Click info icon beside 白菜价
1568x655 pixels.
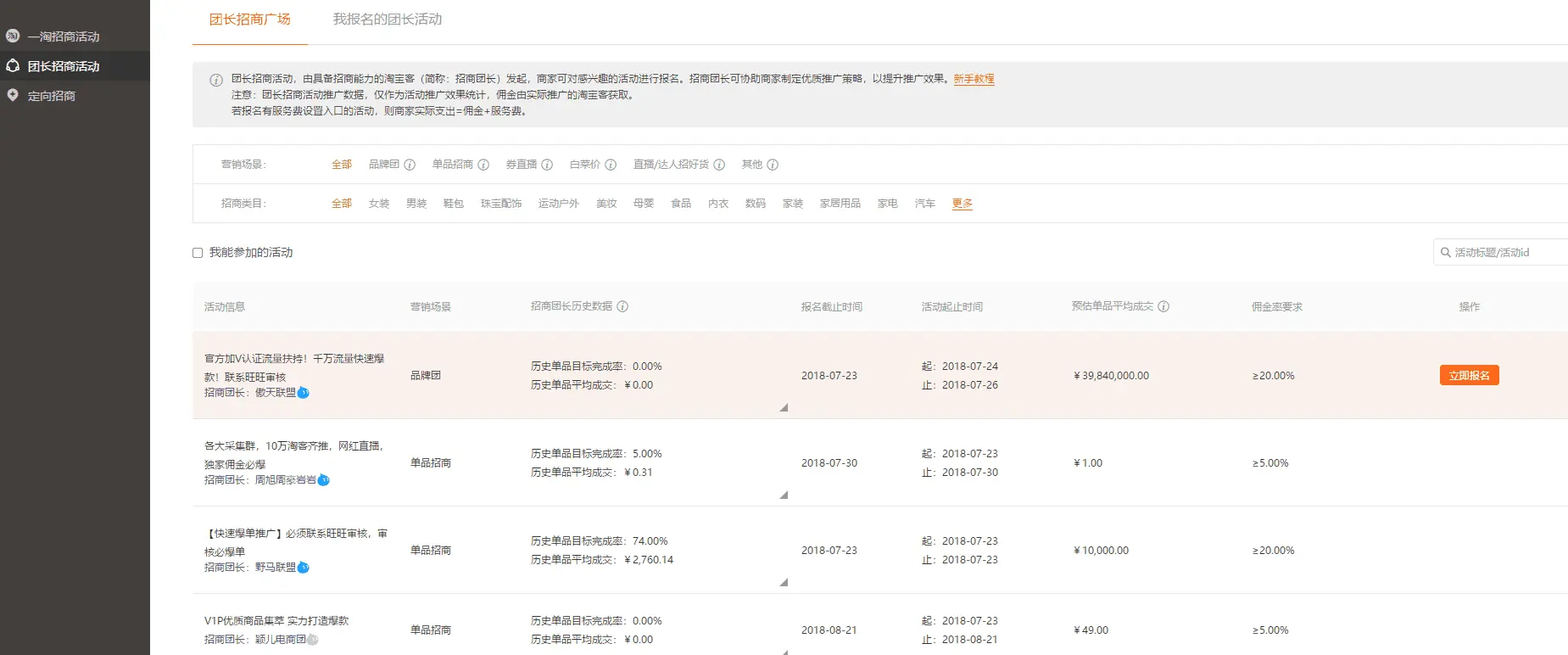pyautogui.click(x=611, y=165)
